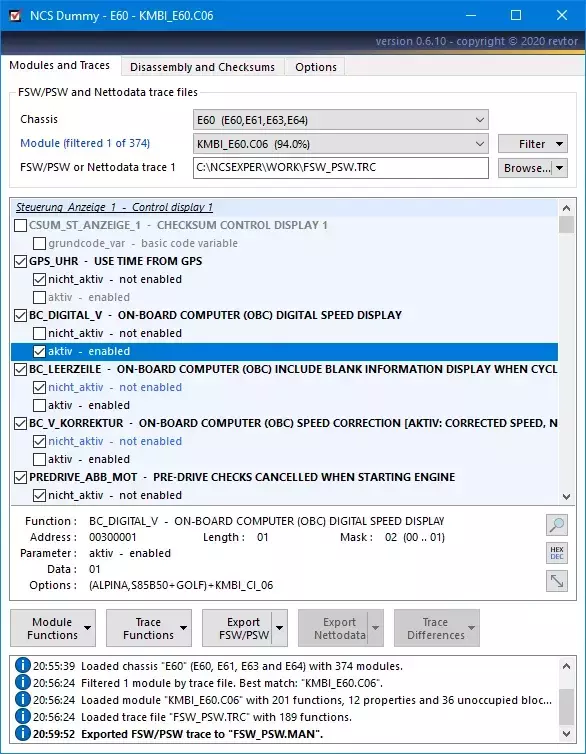This screenshot has width=586, height=754.
Task: Expand the Chassis E60 combo box
Action: click(x=340, y=120)
